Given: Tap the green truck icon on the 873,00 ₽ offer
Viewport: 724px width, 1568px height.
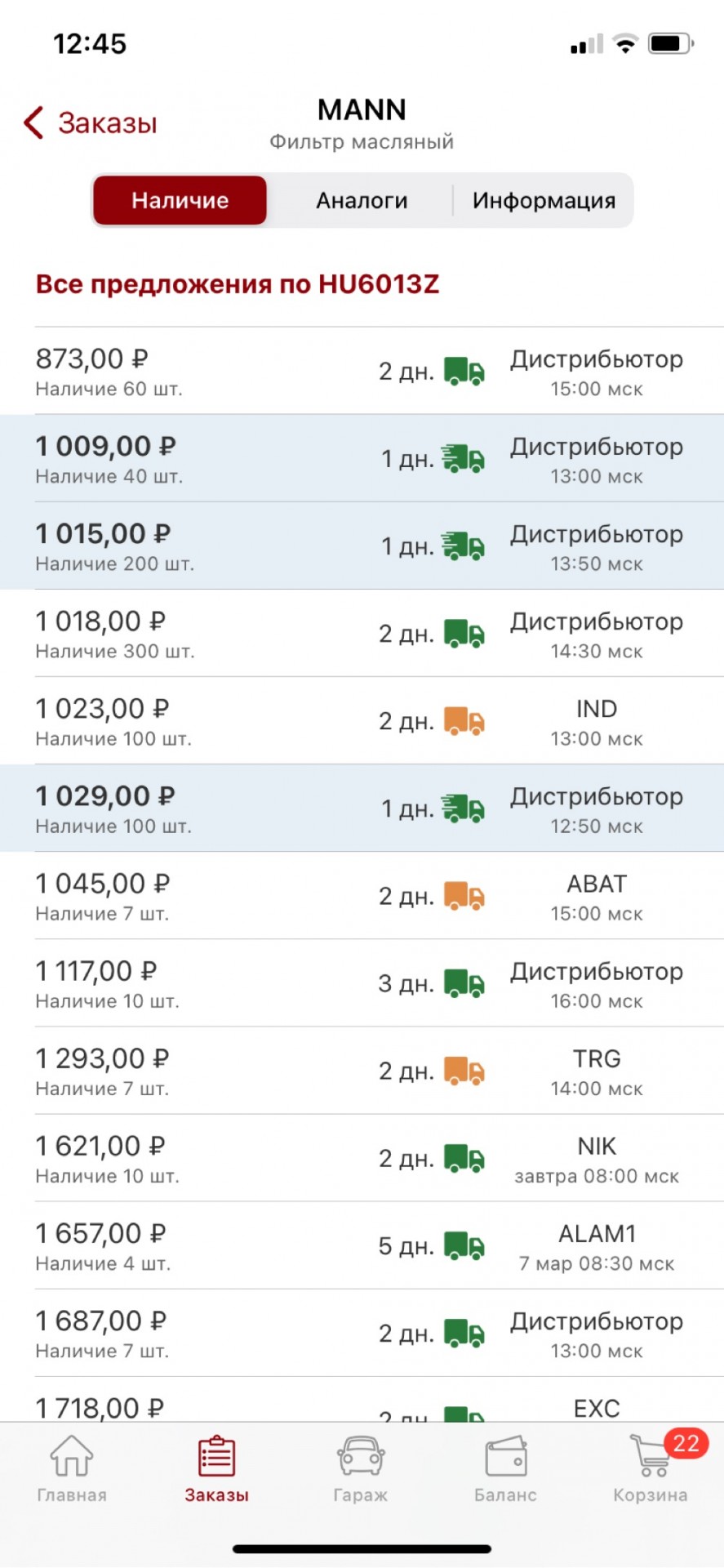Looking at the screenshot, I should click(464, 371).
